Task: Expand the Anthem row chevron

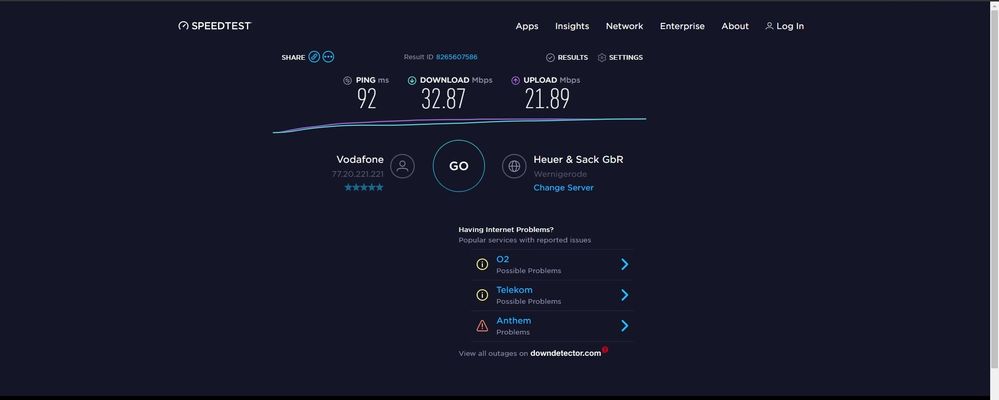Action: pyautogui.click(x=624, y=326)
